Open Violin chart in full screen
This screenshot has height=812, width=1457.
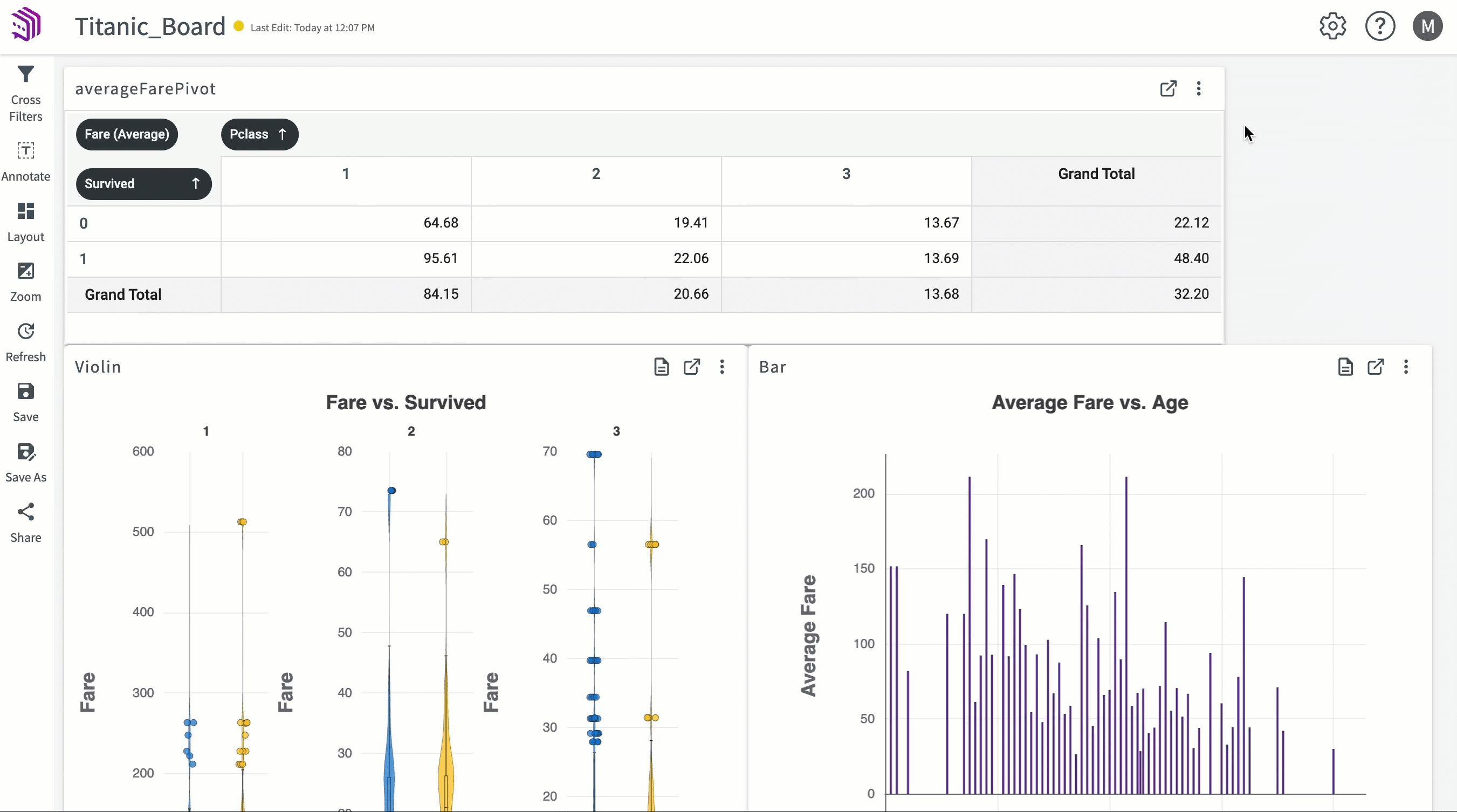click(x=692, y=367)
